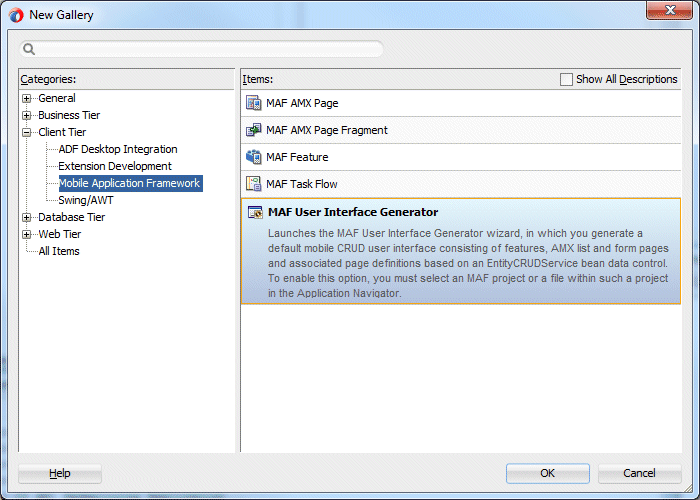This screenshot has width=700, height=500.
Task: Click the MAF AMX Page icon
Action: coord(254,103)
